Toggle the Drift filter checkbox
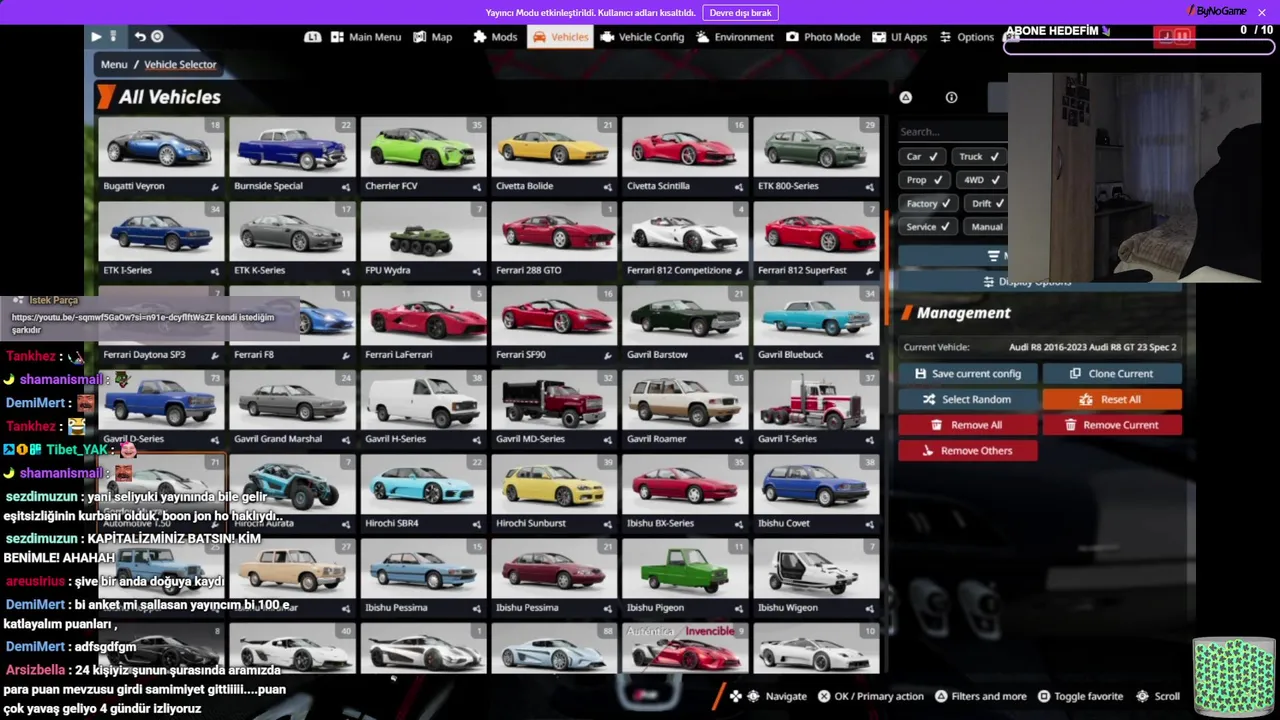The height and width of the screenshot is (720, 1280). [985, 203]
